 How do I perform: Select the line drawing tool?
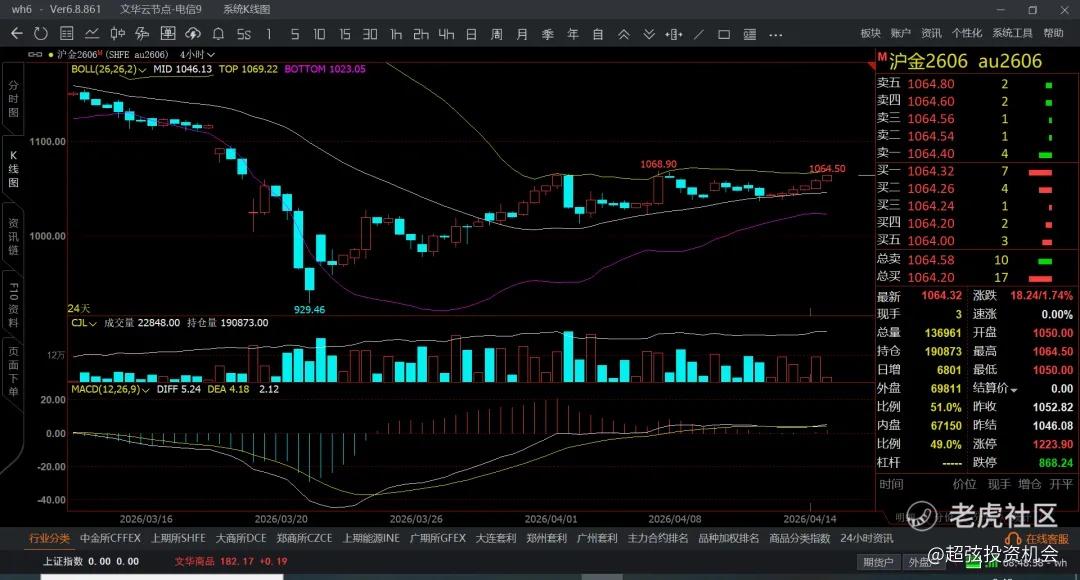(699, 34)
